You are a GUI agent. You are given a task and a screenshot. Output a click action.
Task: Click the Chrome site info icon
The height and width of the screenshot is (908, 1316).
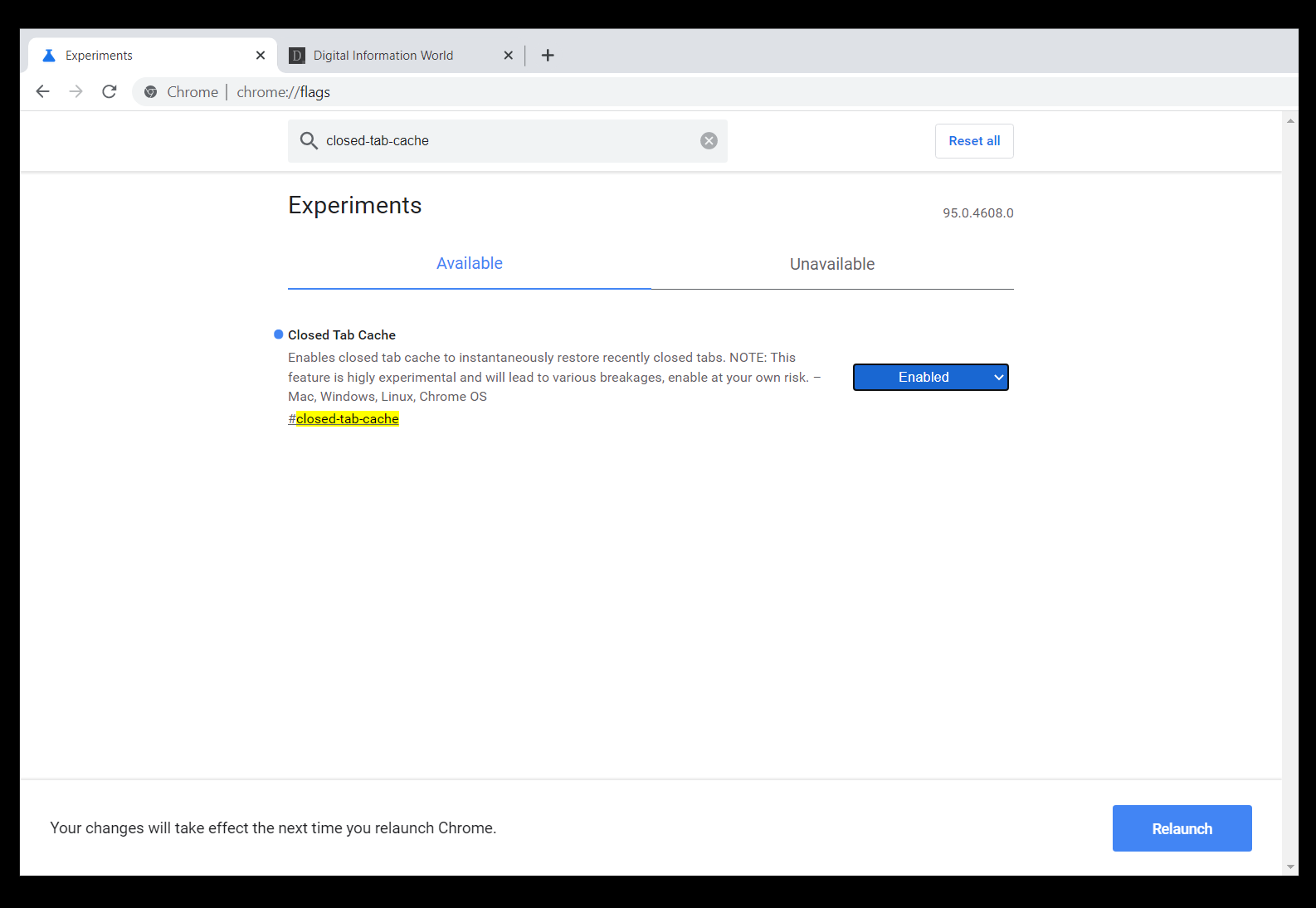(x=150, y=92)
